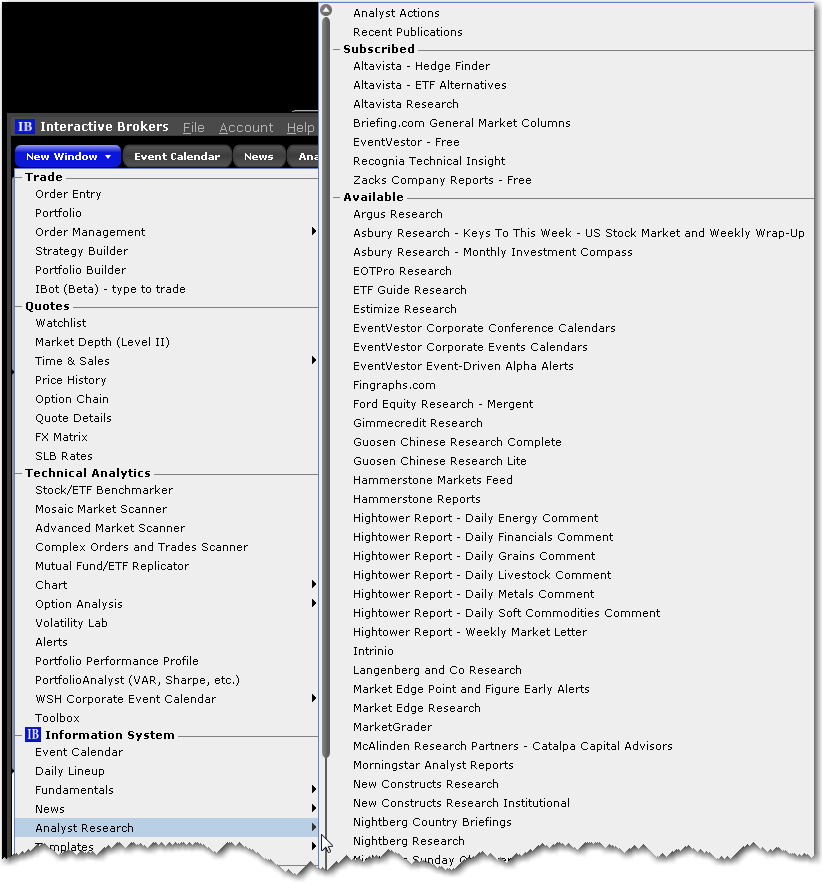Open FX Matrix

point(61,437)
